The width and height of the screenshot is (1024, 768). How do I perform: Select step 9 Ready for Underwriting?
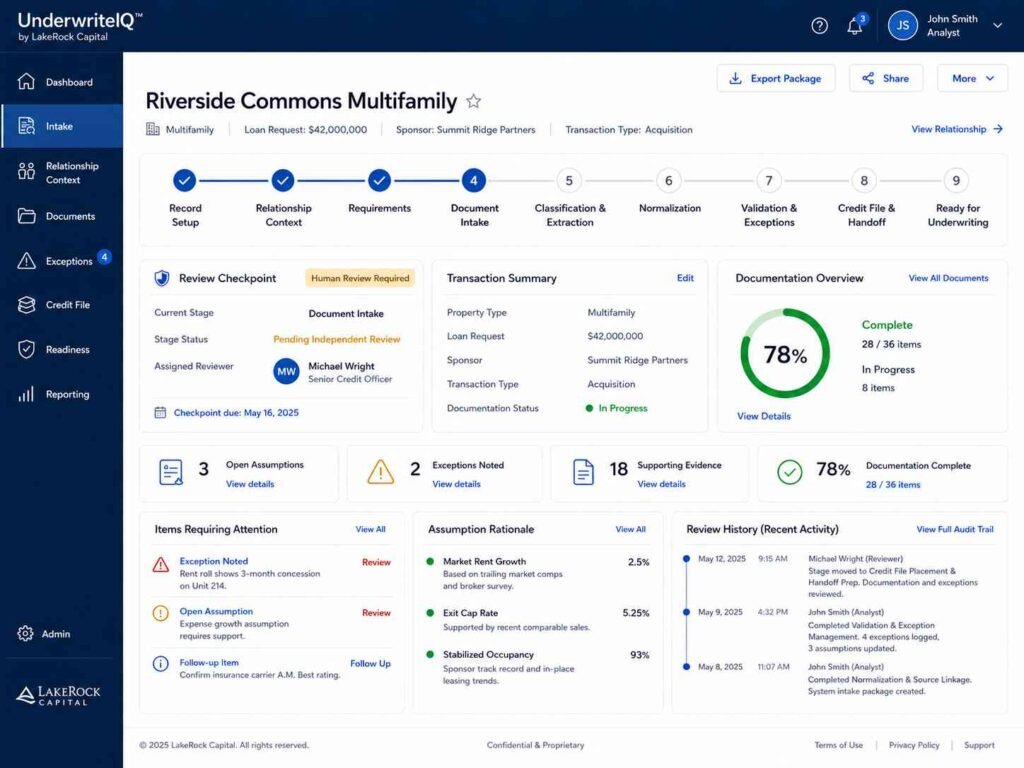click(x=956, y=180)
